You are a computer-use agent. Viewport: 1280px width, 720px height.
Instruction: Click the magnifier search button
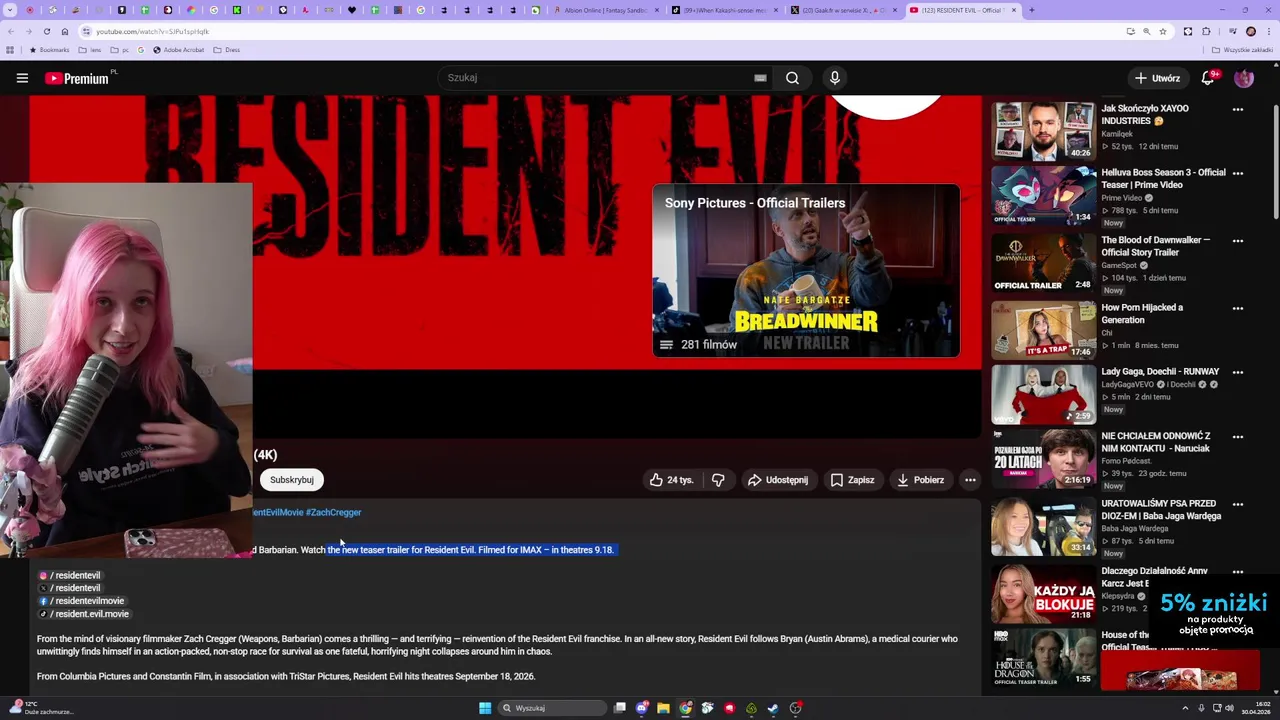792,78
